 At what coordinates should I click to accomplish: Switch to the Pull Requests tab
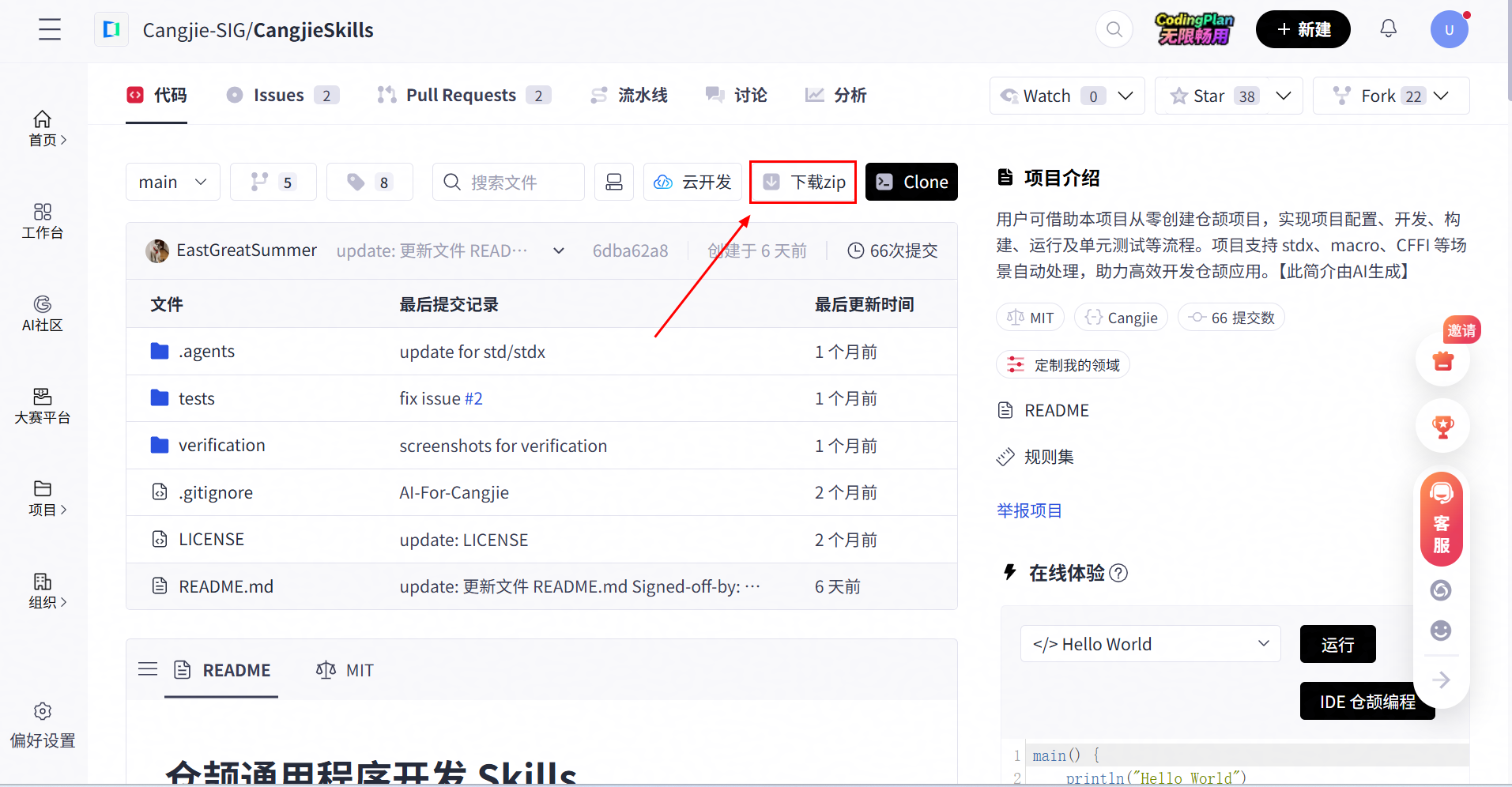(464, 95)
